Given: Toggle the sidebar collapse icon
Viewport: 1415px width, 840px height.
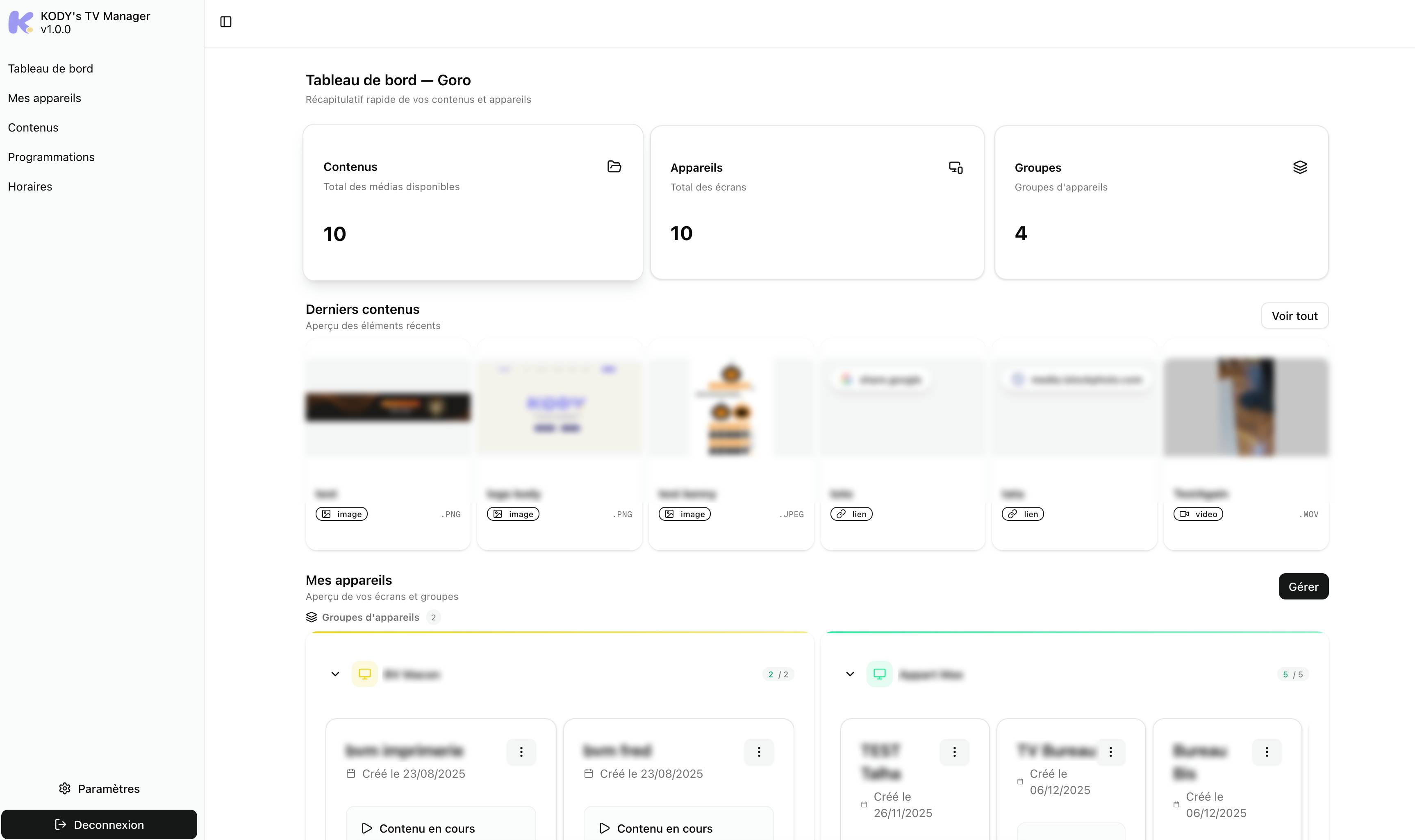Looking at the screenshot, I should pos(227,21).
